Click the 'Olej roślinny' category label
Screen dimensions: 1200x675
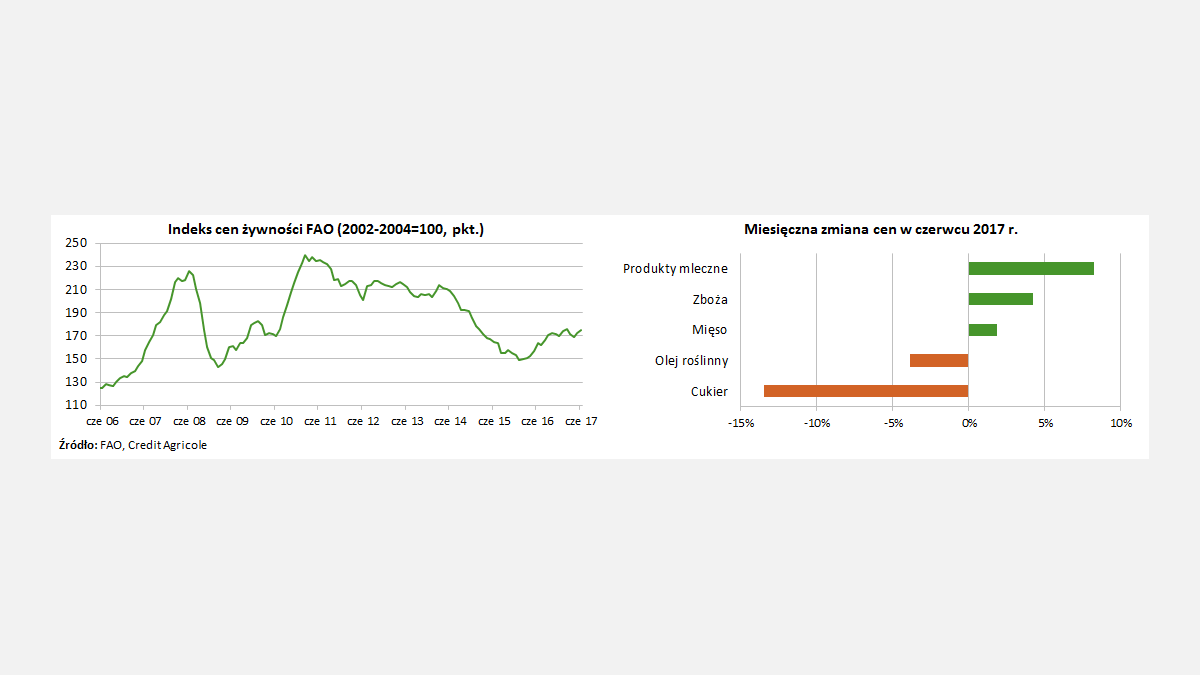pos(691,360)
